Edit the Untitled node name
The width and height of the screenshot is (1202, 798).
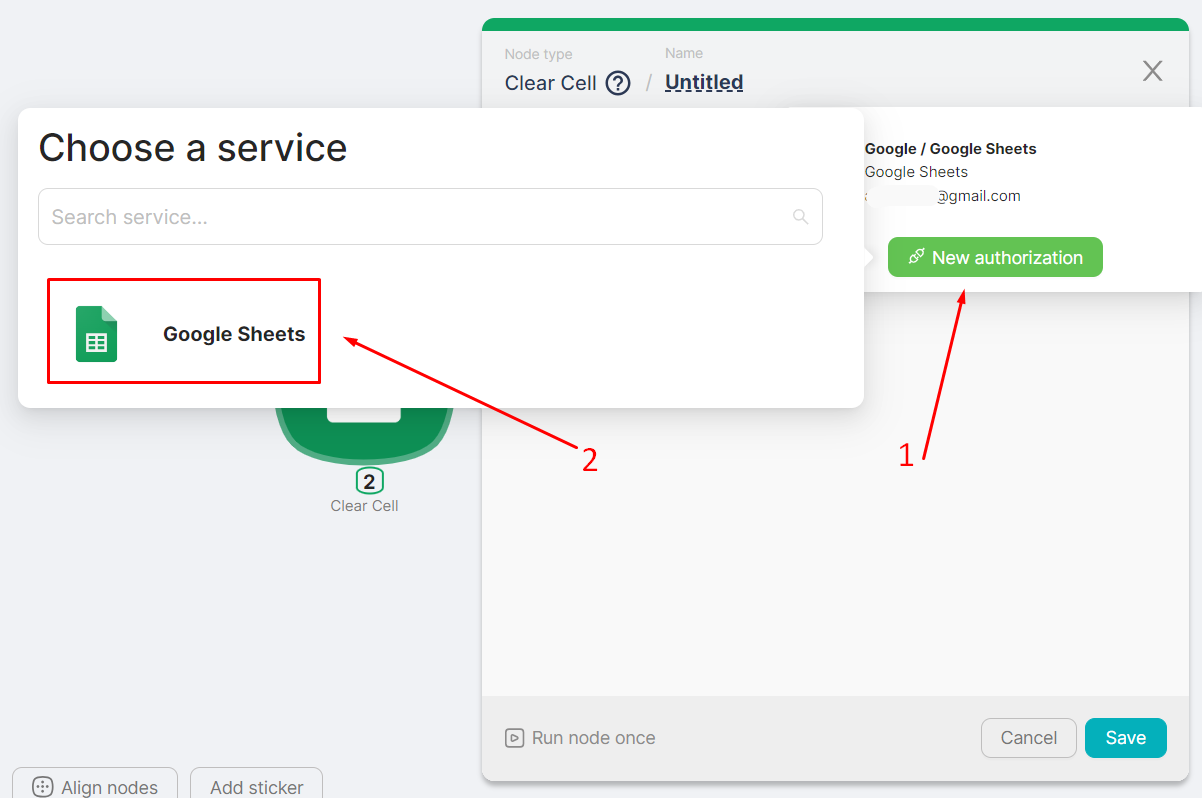coord(704,83)
